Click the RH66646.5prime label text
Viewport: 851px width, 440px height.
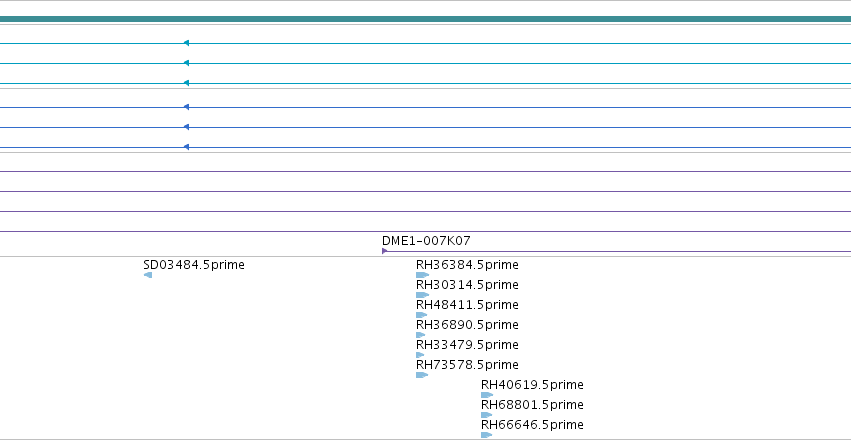click(532, 425)
